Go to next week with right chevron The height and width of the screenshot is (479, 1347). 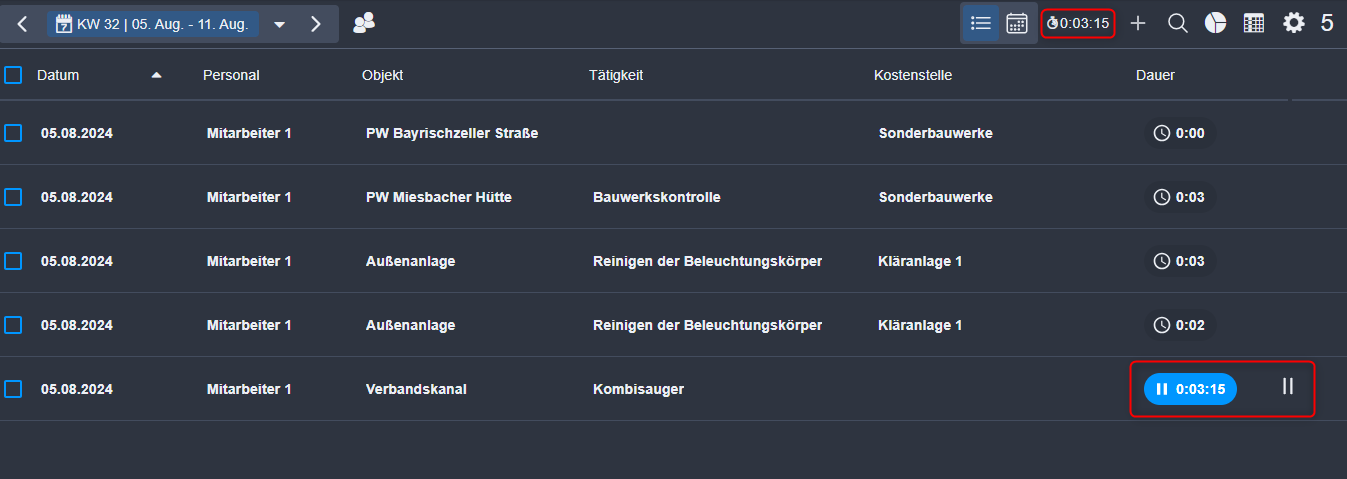(x=316, y=24)
